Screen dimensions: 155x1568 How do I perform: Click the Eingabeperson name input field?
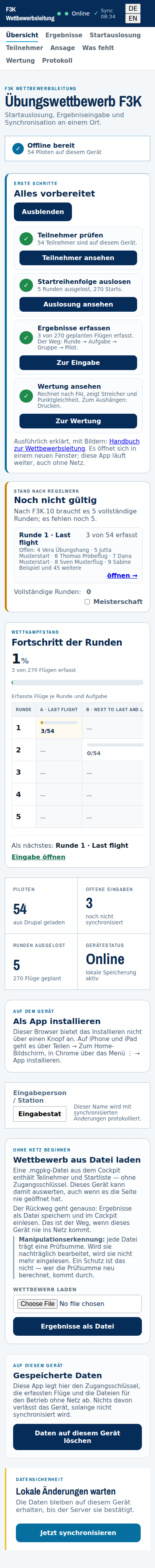click(40, 1114)
